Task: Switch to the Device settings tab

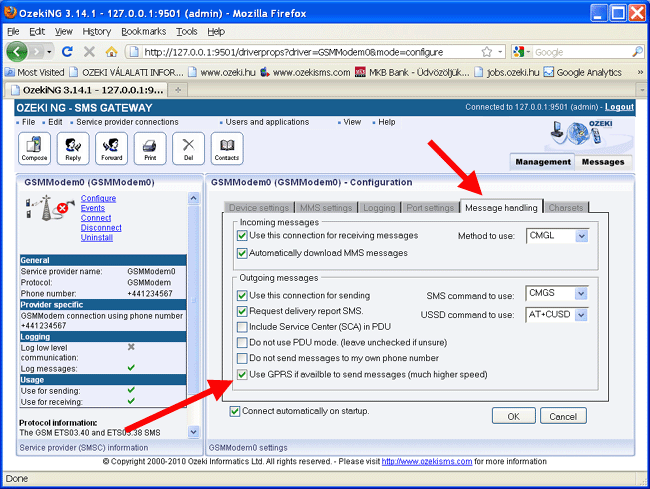Action: click(x=259, y=208)
